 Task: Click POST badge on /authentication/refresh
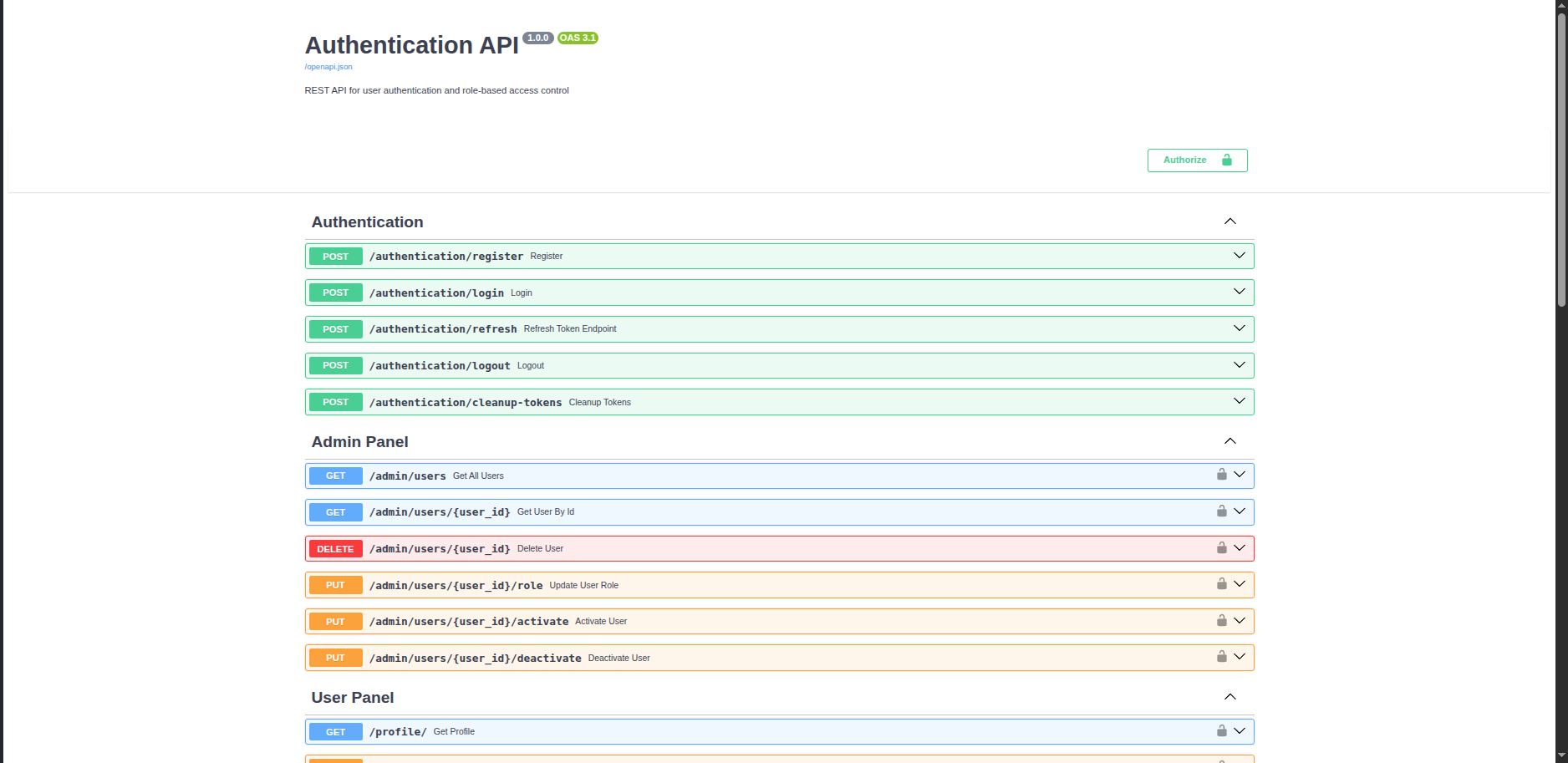pyautogui.click(x=335, y=329)
